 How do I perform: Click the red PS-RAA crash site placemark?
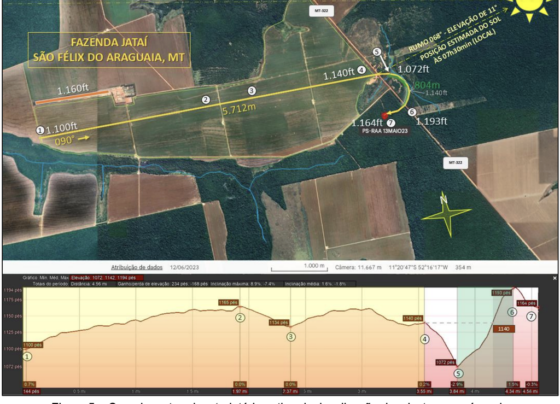[x=385, y=116]
